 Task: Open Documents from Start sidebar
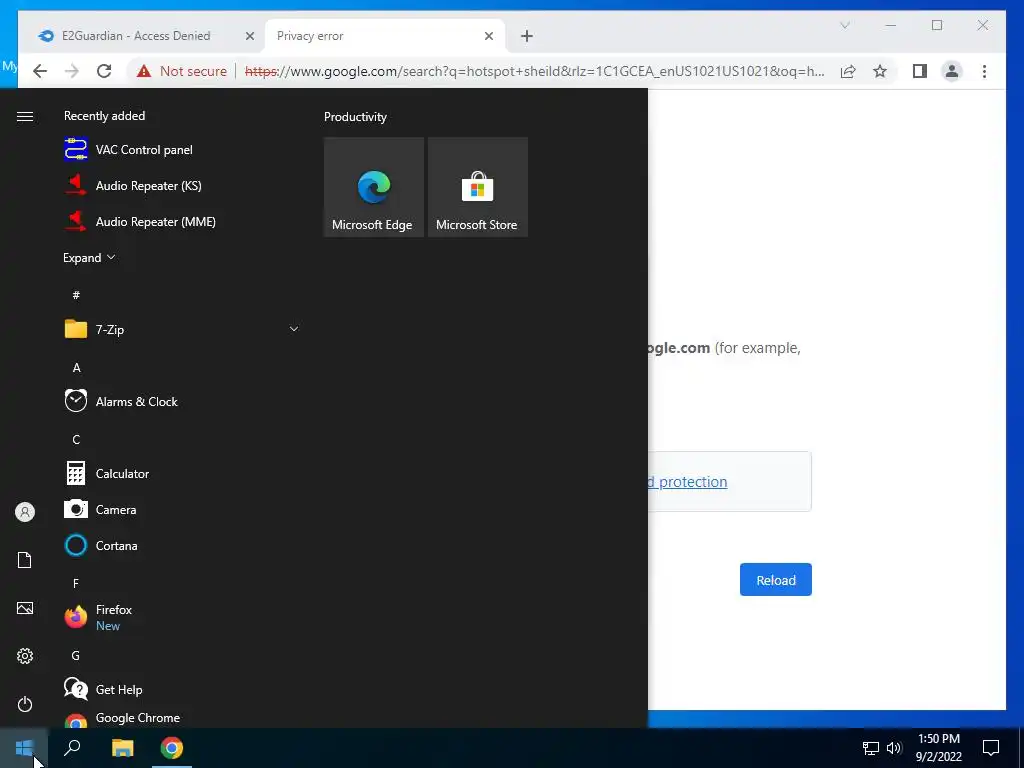(25, 560)
